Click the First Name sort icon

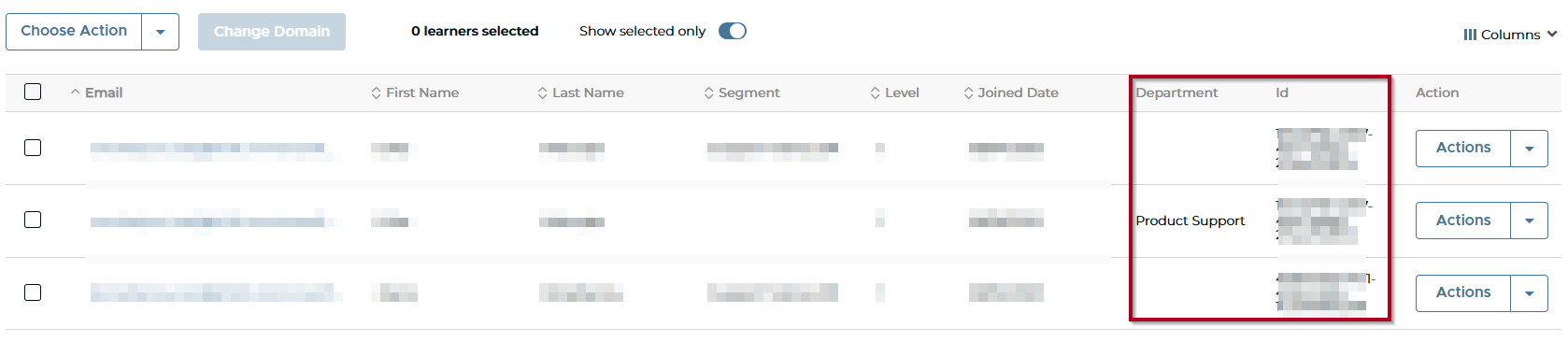point(376,93)
